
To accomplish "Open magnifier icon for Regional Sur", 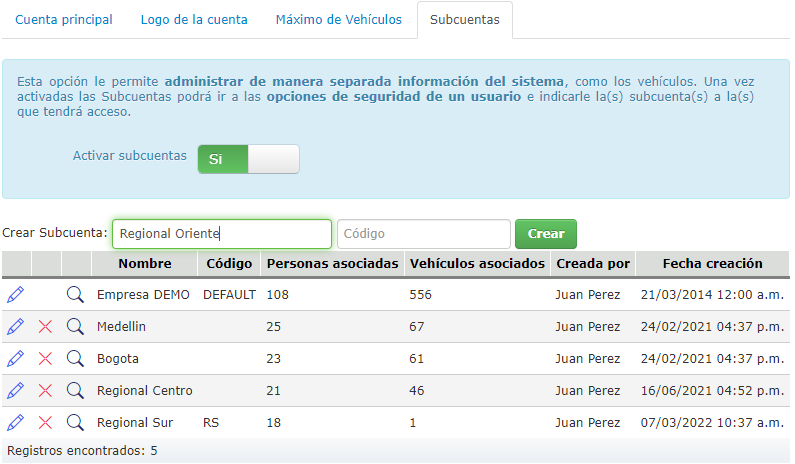I will pos(75,422).
